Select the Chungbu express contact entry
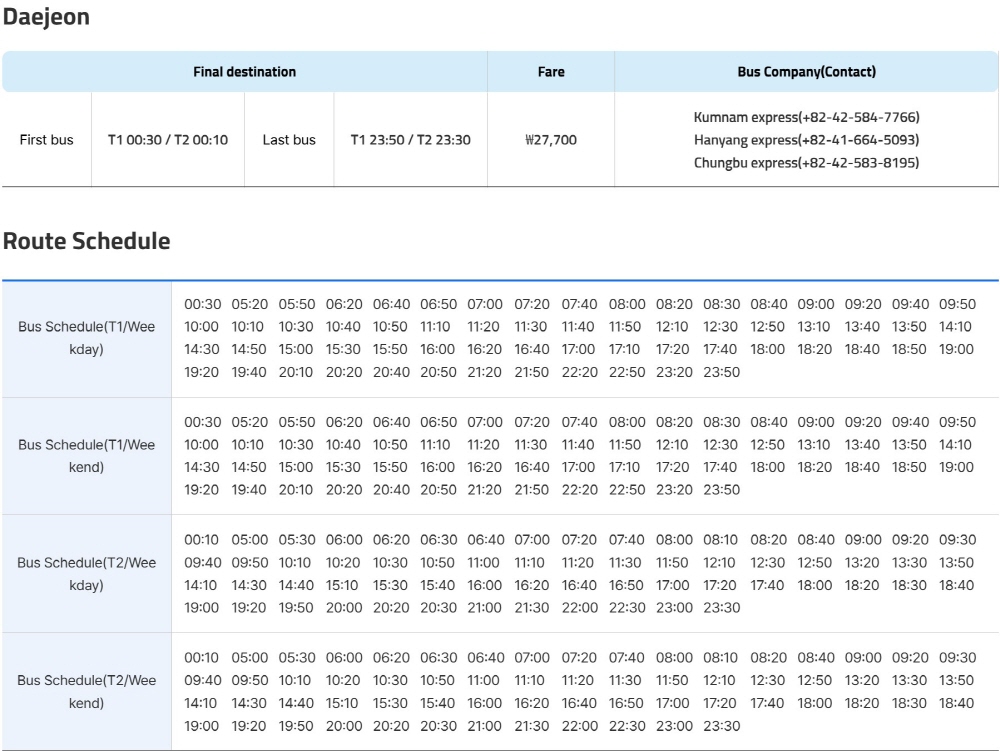The width and height of the screenshot is (1000, 751). pos(806,162)
